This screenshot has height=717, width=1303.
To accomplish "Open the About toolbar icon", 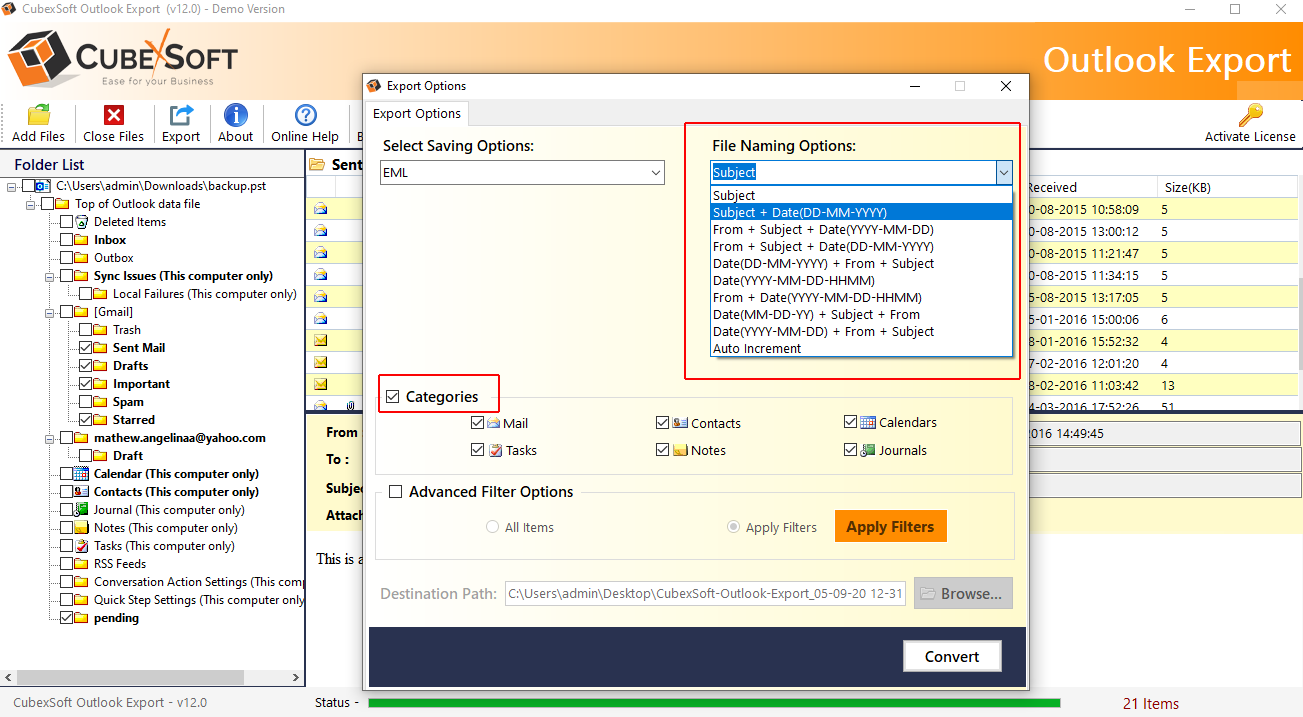I will (236, 115).
